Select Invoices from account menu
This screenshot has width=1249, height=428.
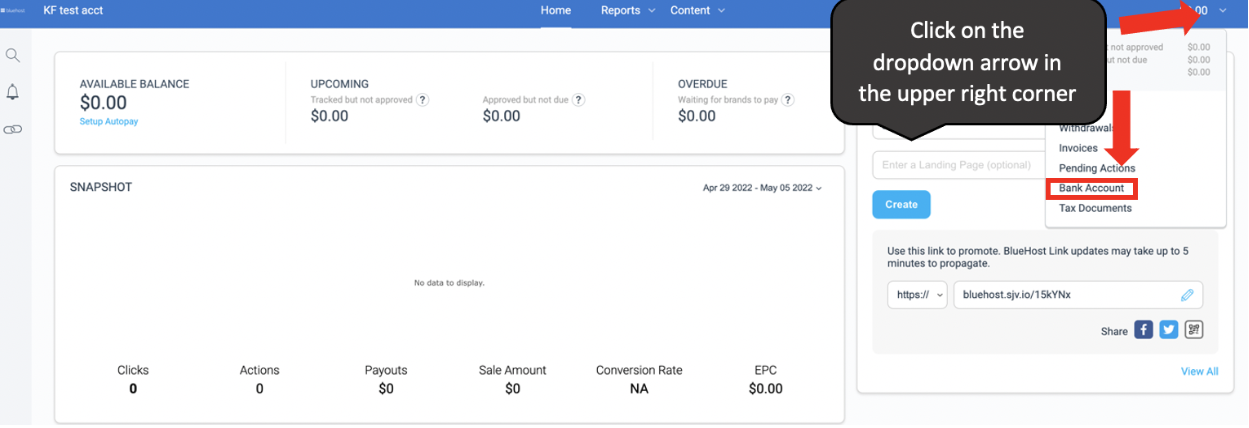(1078, 148)
